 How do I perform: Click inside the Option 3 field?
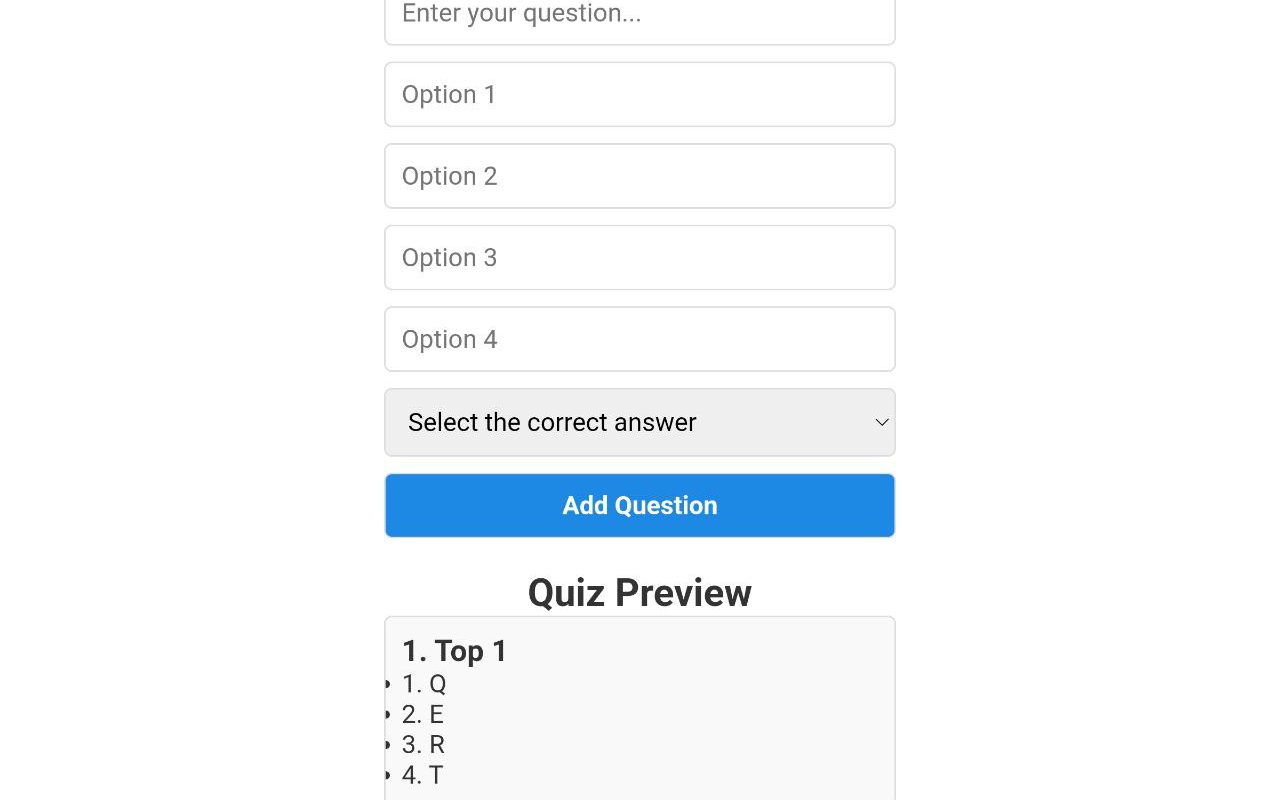640,257
